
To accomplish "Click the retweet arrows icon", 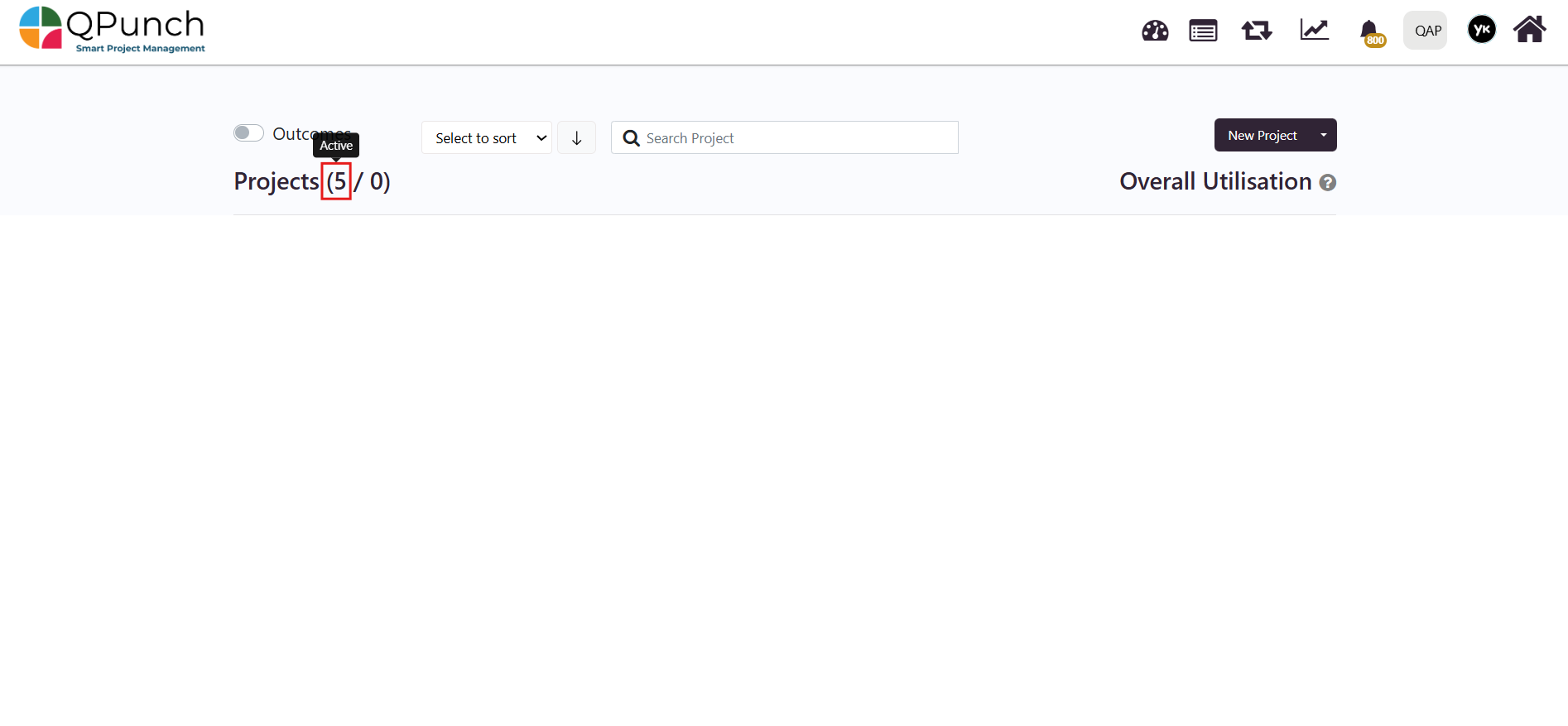I will (1256, 31).
